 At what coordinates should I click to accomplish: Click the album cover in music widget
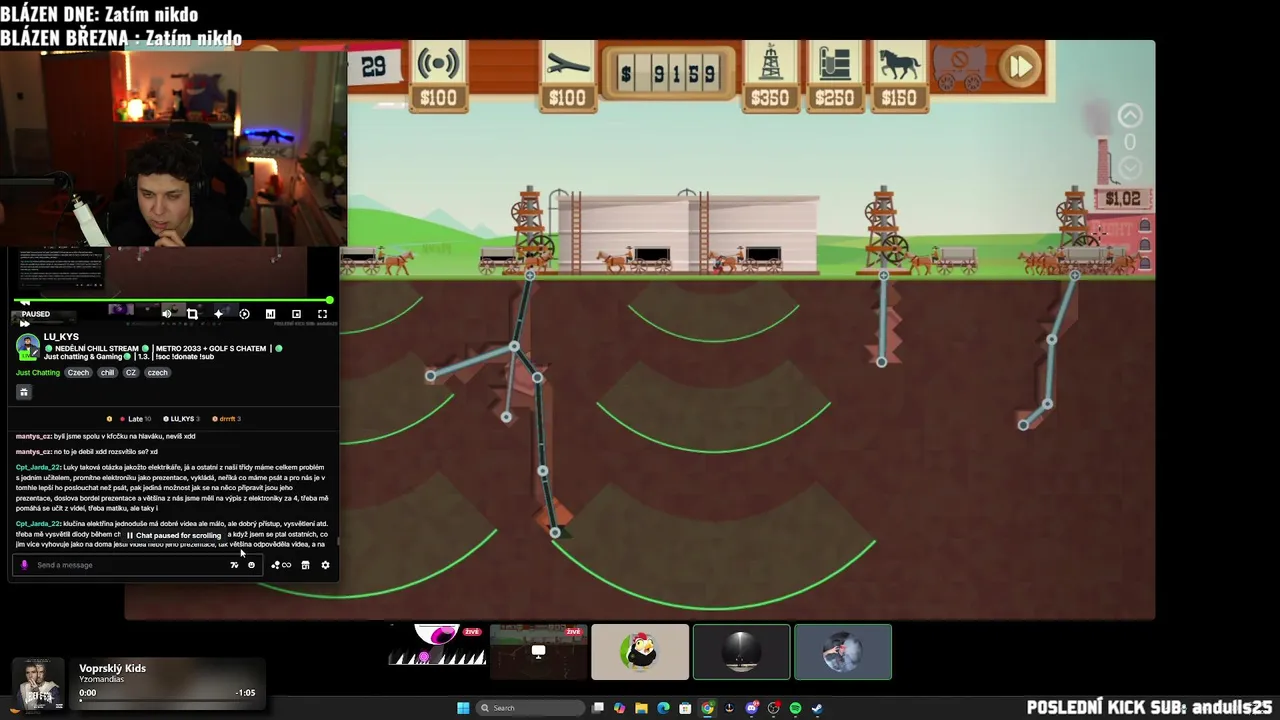coord(37,684)
